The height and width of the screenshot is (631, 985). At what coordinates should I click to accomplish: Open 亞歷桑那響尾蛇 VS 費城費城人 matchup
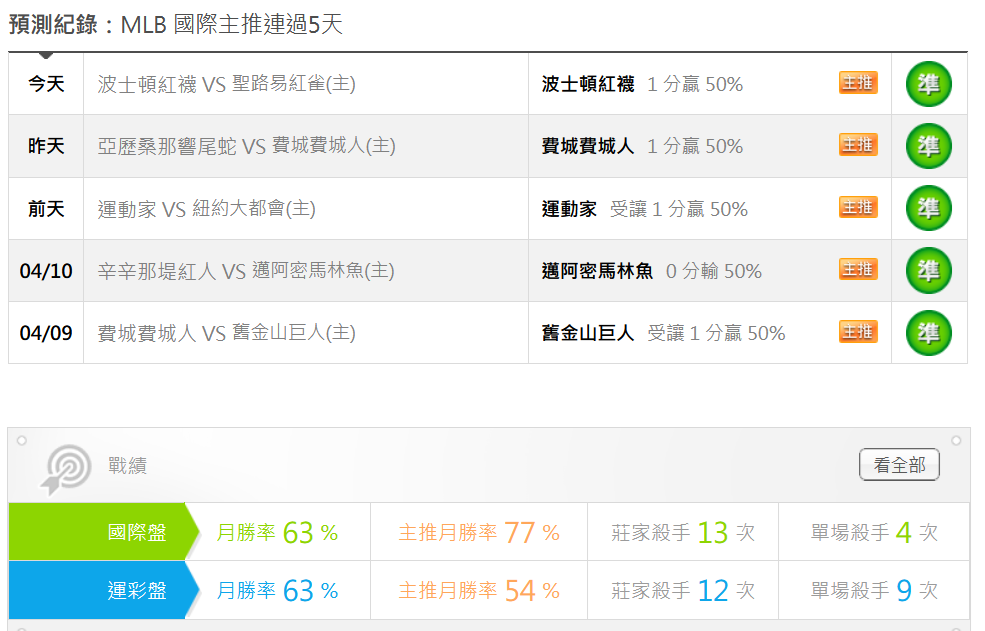[x=246, y=146]
